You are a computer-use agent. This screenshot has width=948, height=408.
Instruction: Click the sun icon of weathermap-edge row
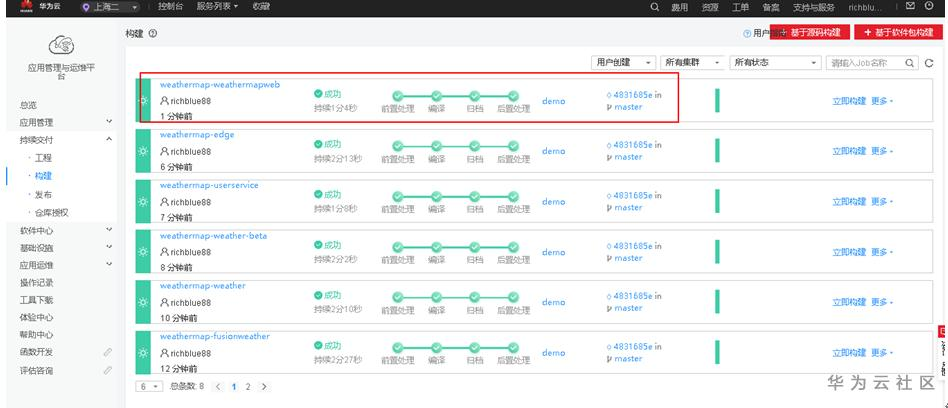(143, 151)
